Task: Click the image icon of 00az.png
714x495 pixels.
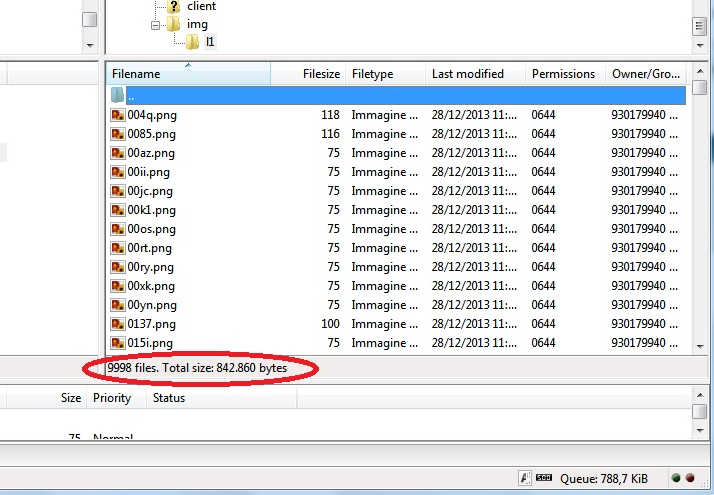Action: click(x=118, y=153)
